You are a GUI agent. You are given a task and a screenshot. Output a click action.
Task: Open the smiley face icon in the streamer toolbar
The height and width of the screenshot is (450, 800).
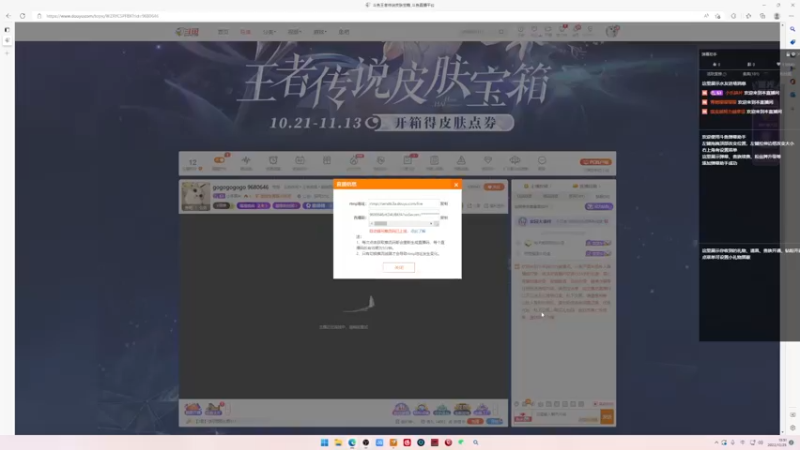[542, 162]
